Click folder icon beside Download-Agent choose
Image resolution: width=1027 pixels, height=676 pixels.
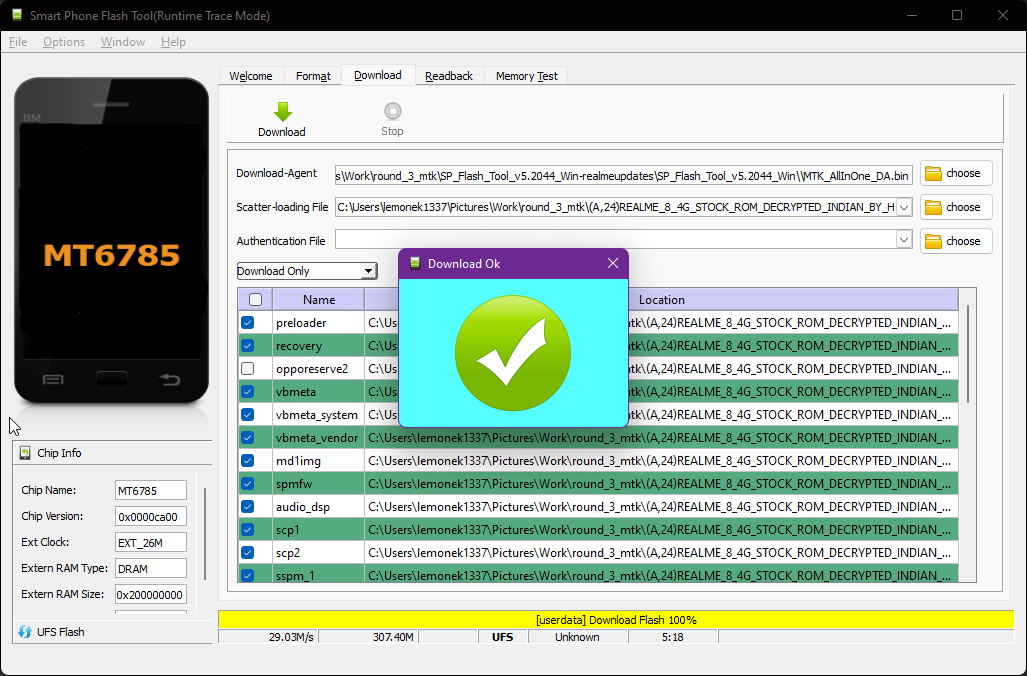933,174
